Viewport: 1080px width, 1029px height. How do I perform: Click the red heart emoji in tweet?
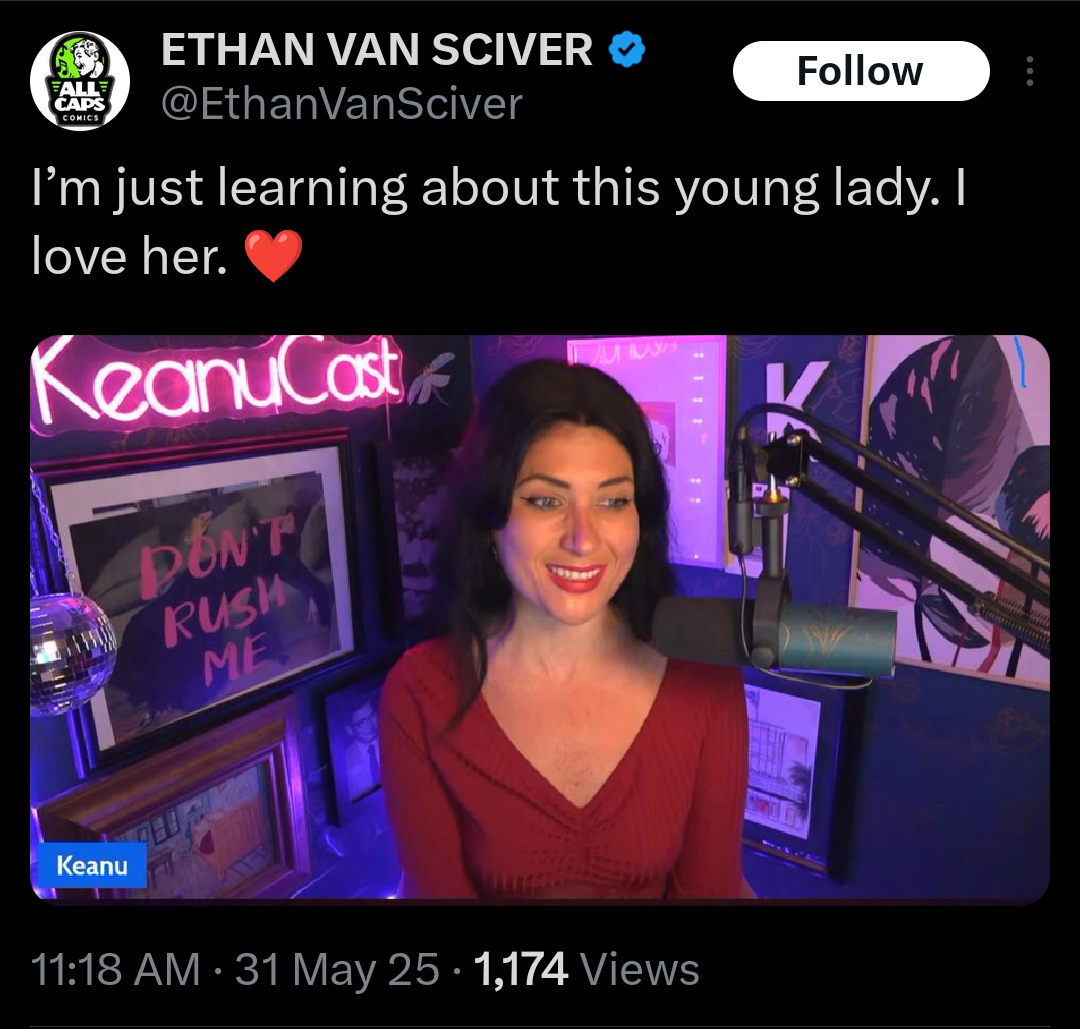pos(274,256)
